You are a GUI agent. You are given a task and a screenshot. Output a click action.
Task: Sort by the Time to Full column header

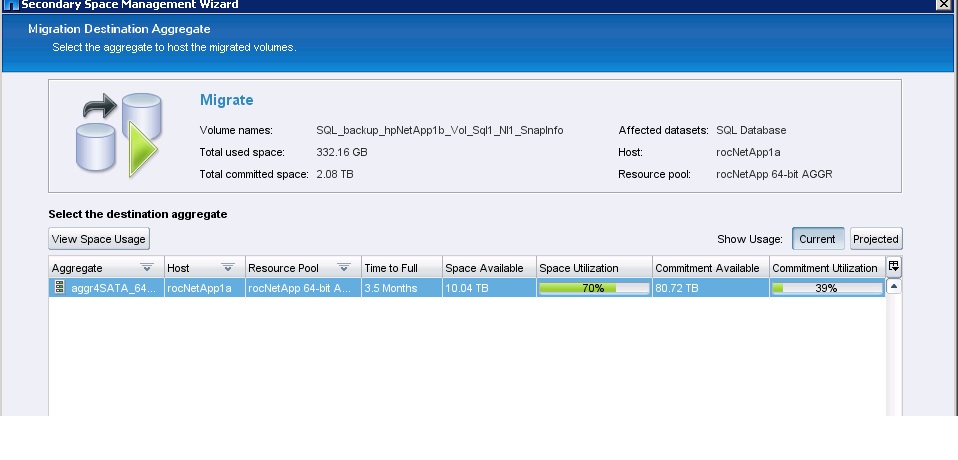400,268
